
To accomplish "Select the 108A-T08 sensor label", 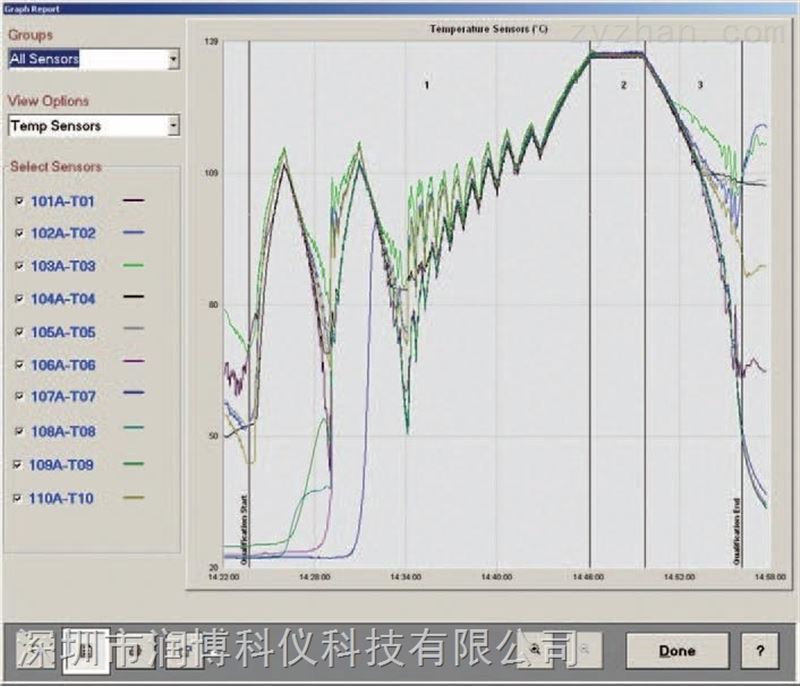I will point(63,431).
